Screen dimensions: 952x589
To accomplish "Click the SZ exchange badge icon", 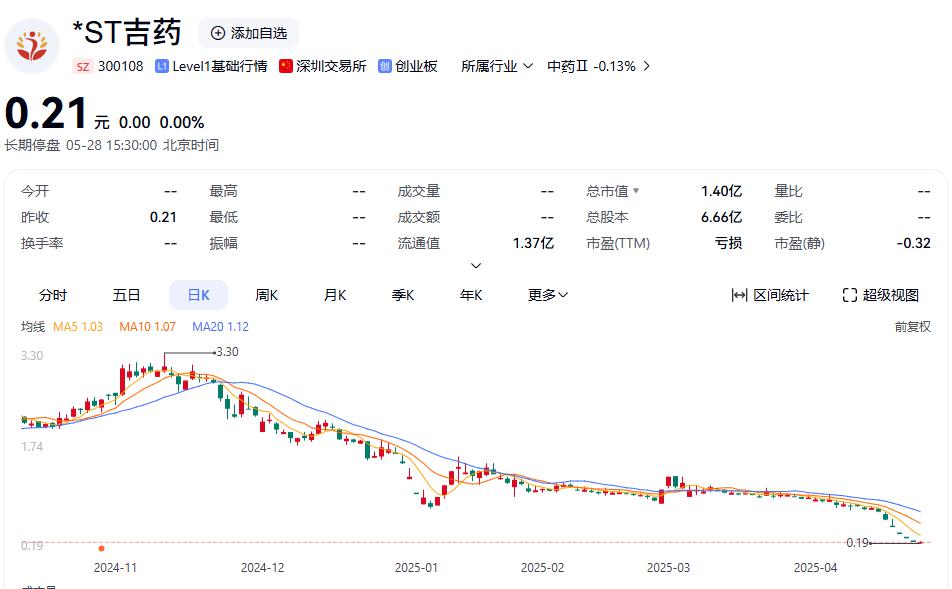I will coord(83,66).
